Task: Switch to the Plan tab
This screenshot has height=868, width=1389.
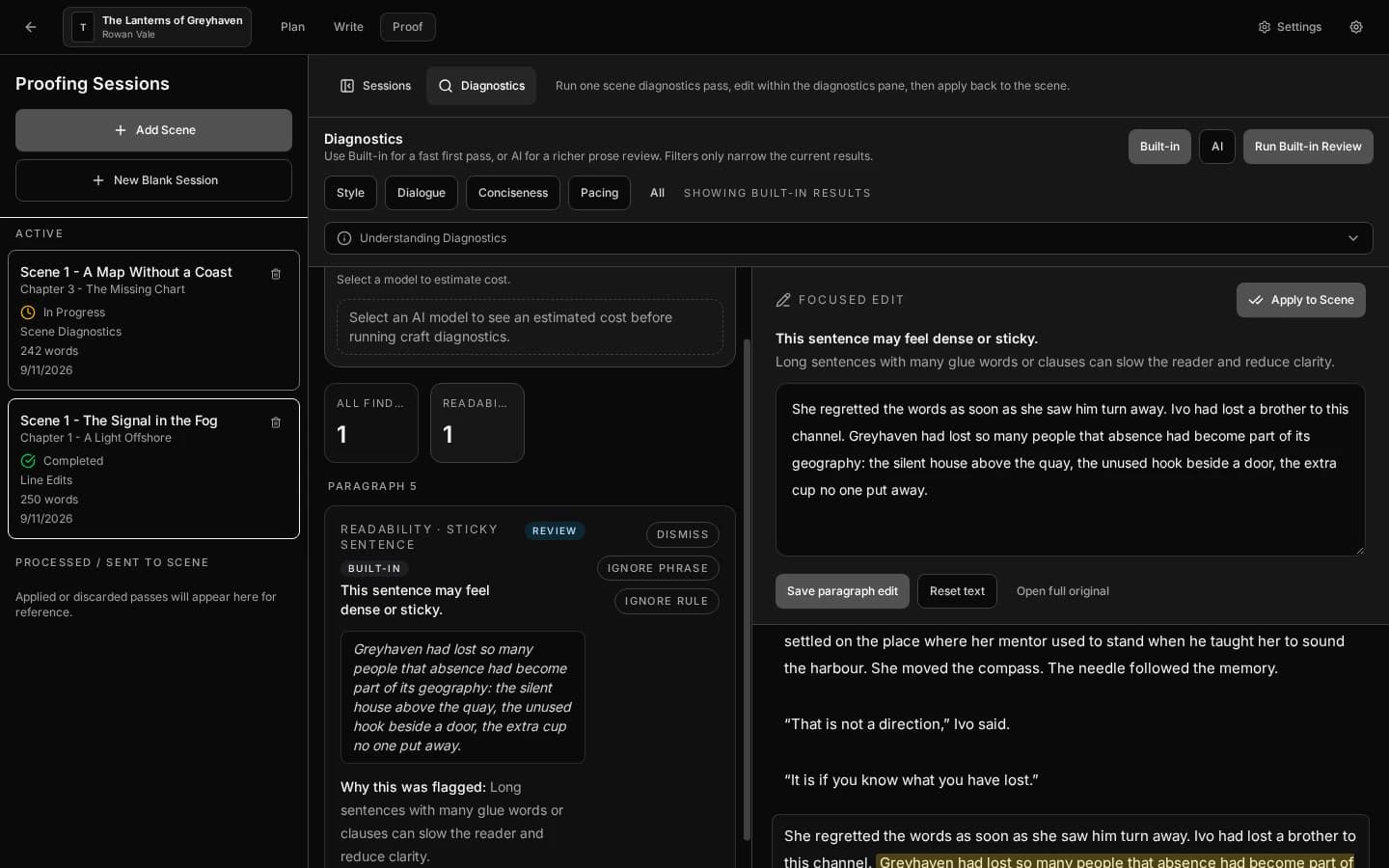Action: 292,27
